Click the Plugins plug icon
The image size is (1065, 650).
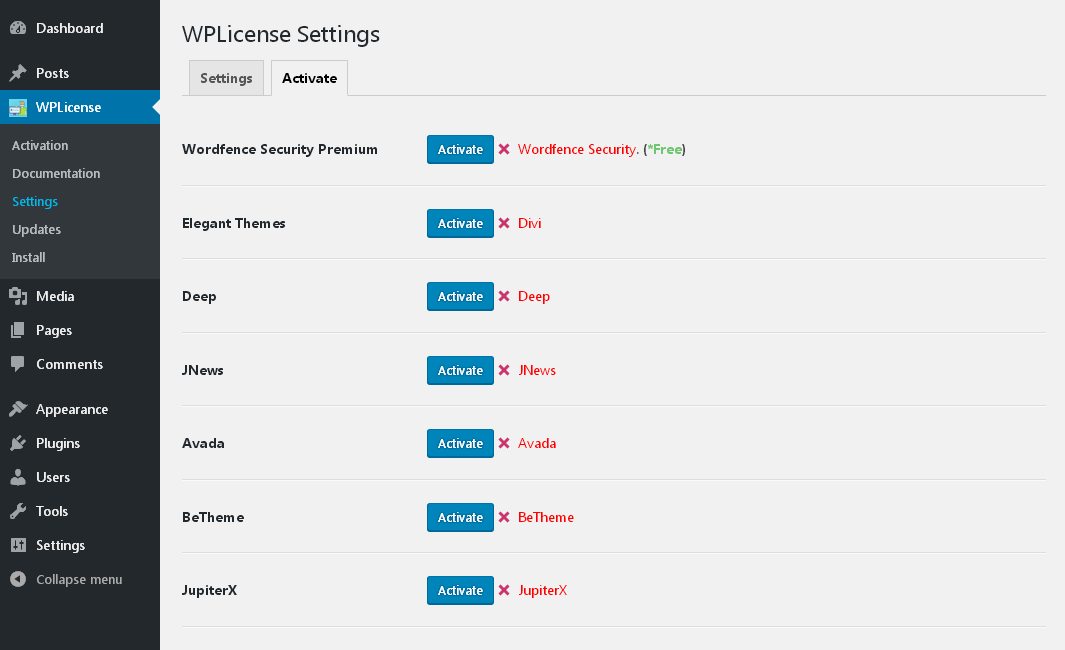click(18, 443)
